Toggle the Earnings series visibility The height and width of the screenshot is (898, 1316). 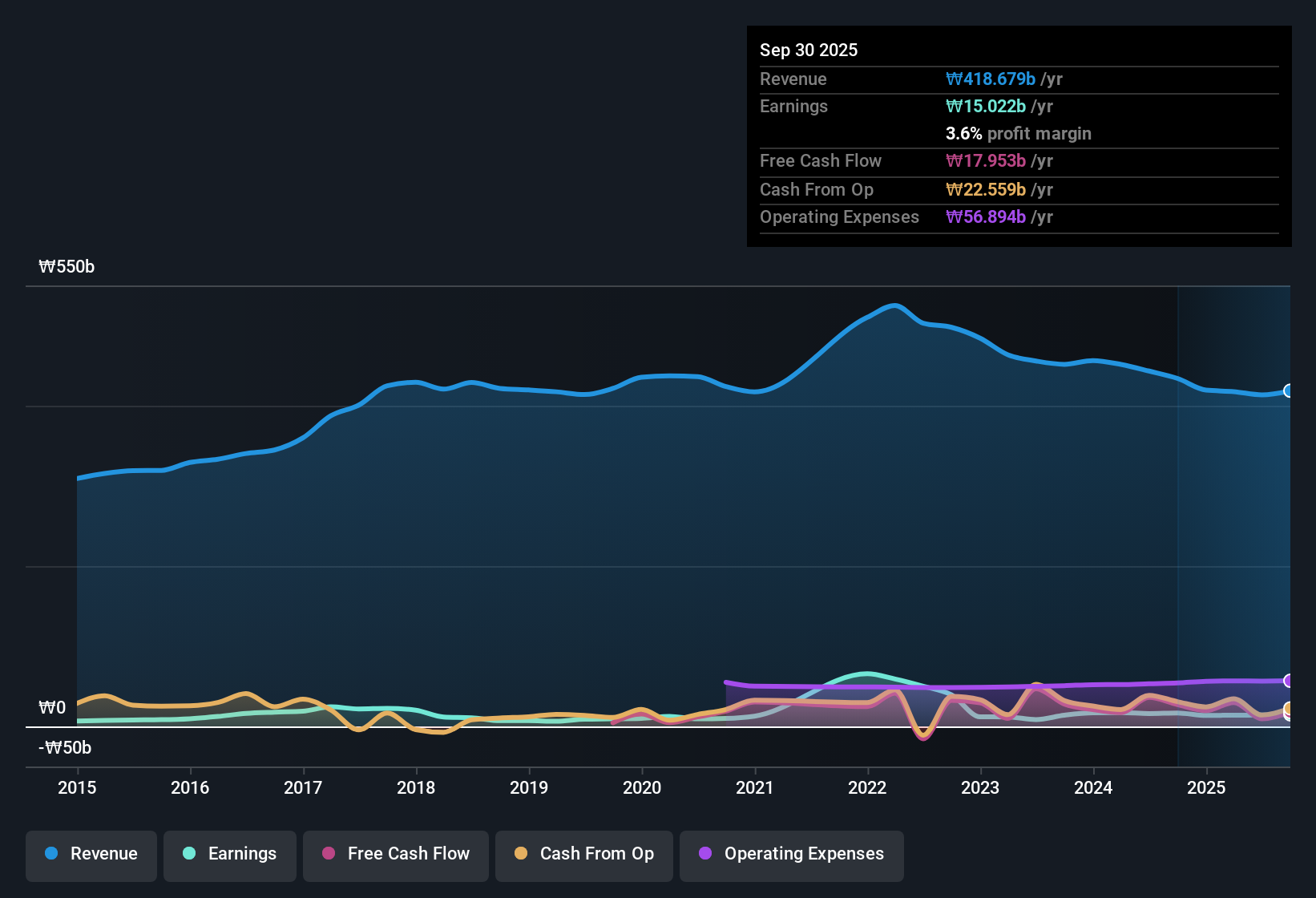pyautogui.click(x=229, y=855)
